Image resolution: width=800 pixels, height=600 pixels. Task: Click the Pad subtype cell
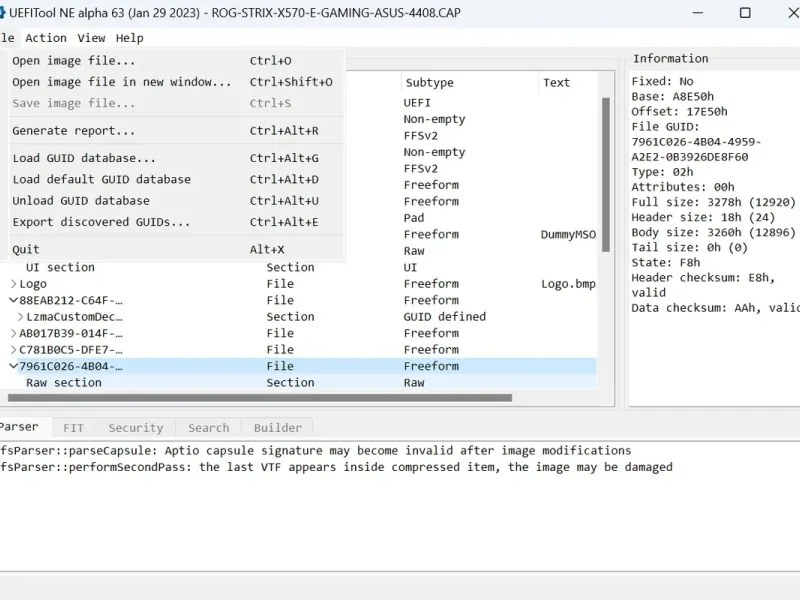[x=414, y=218]
